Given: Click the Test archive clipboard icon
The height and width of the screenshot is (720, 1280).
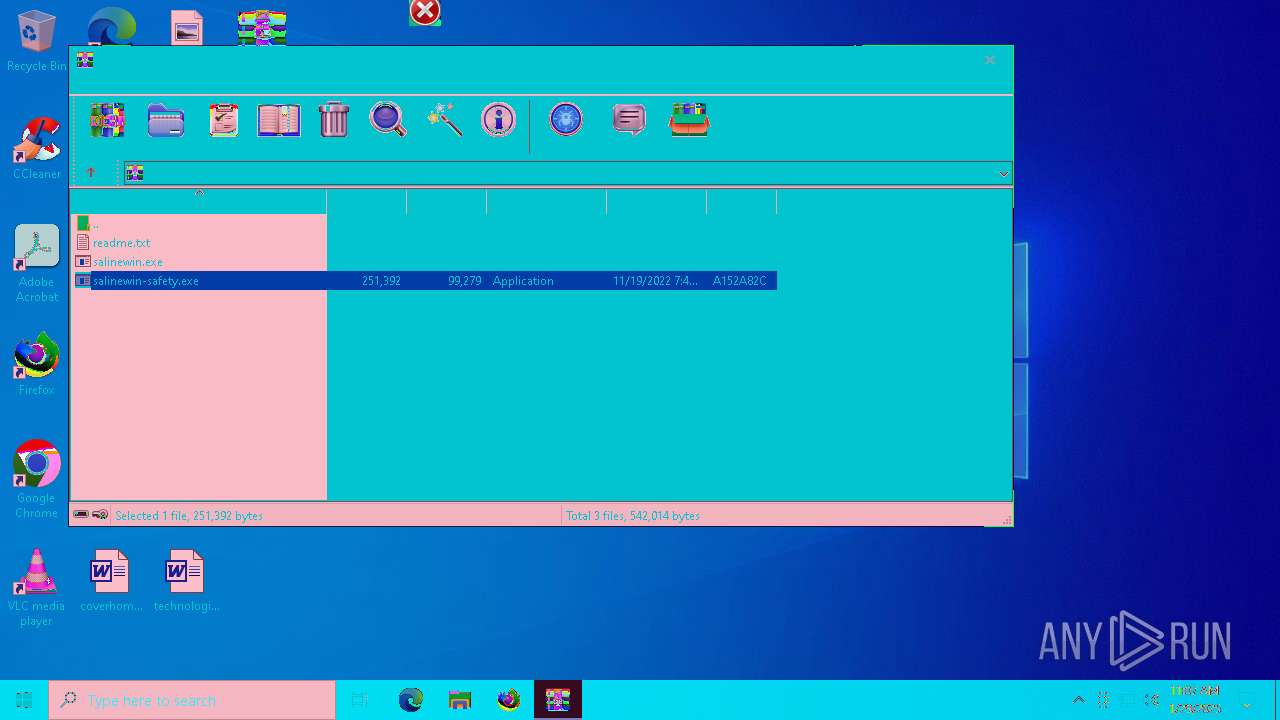Looking at the screenshot, I should click(224, 120).
